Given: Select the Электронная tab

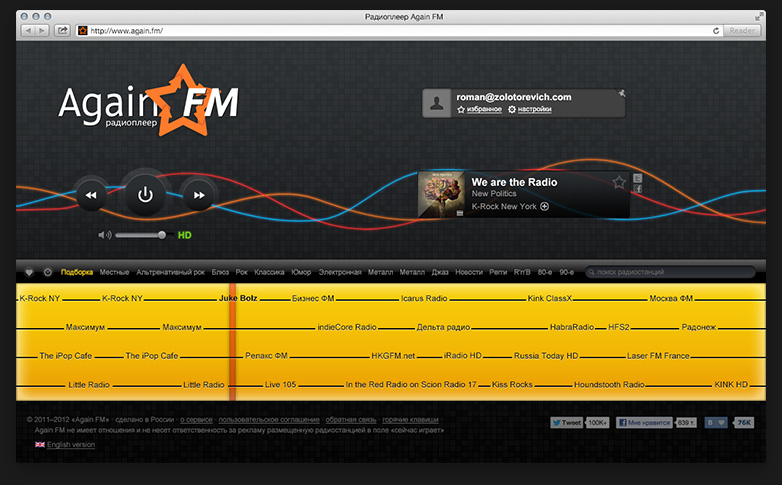Looking at the screenshot, I should 340,272.
